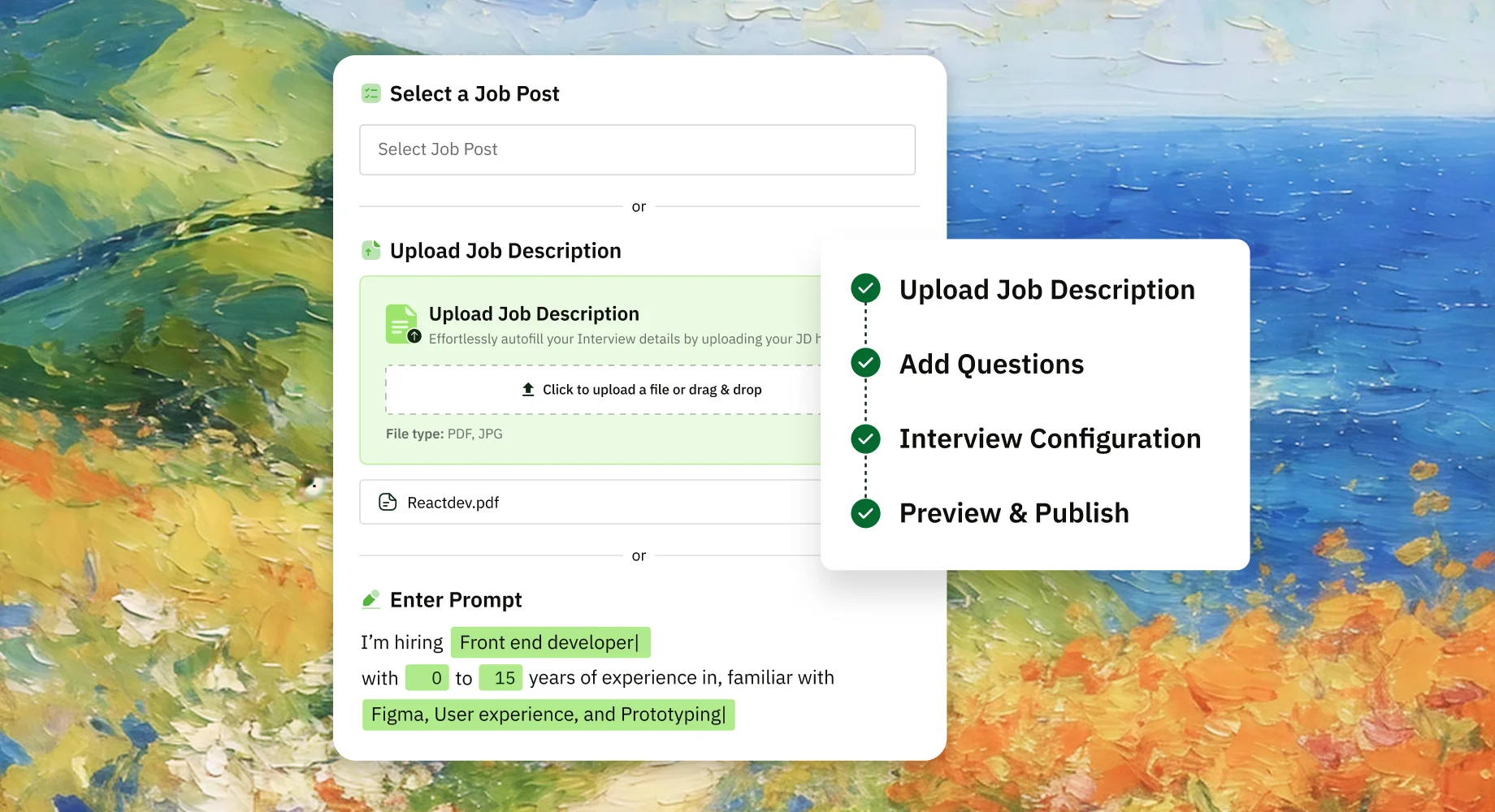Open the Preview & Publish step
The image size is (1495, 812).
[x=1014, y=513]
